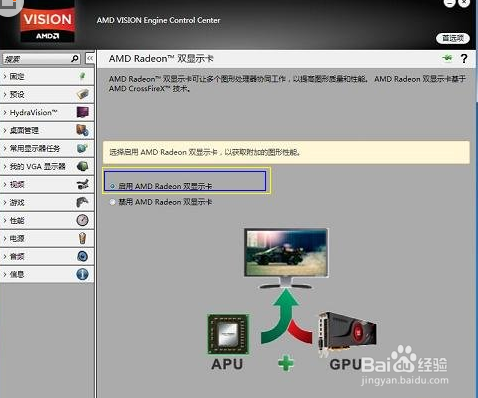478x398 pixels.
Task: Expand the 预设 section chevron
Action: 5,94
